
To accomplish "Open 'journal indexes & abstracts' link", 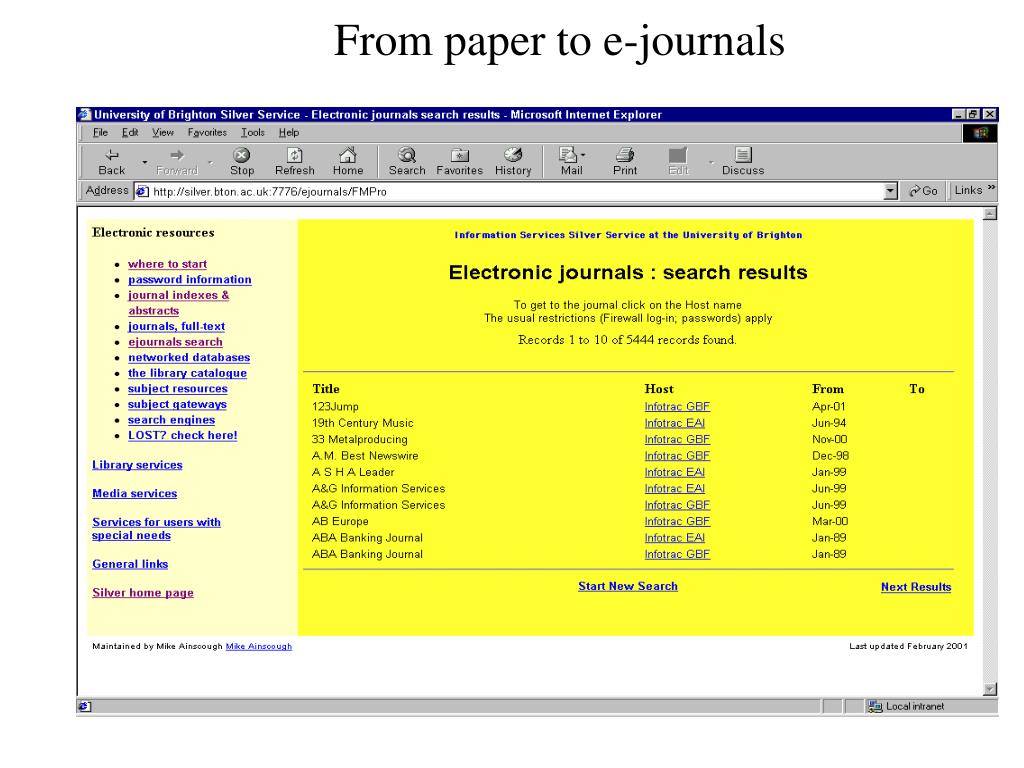I will pos(178,302).
